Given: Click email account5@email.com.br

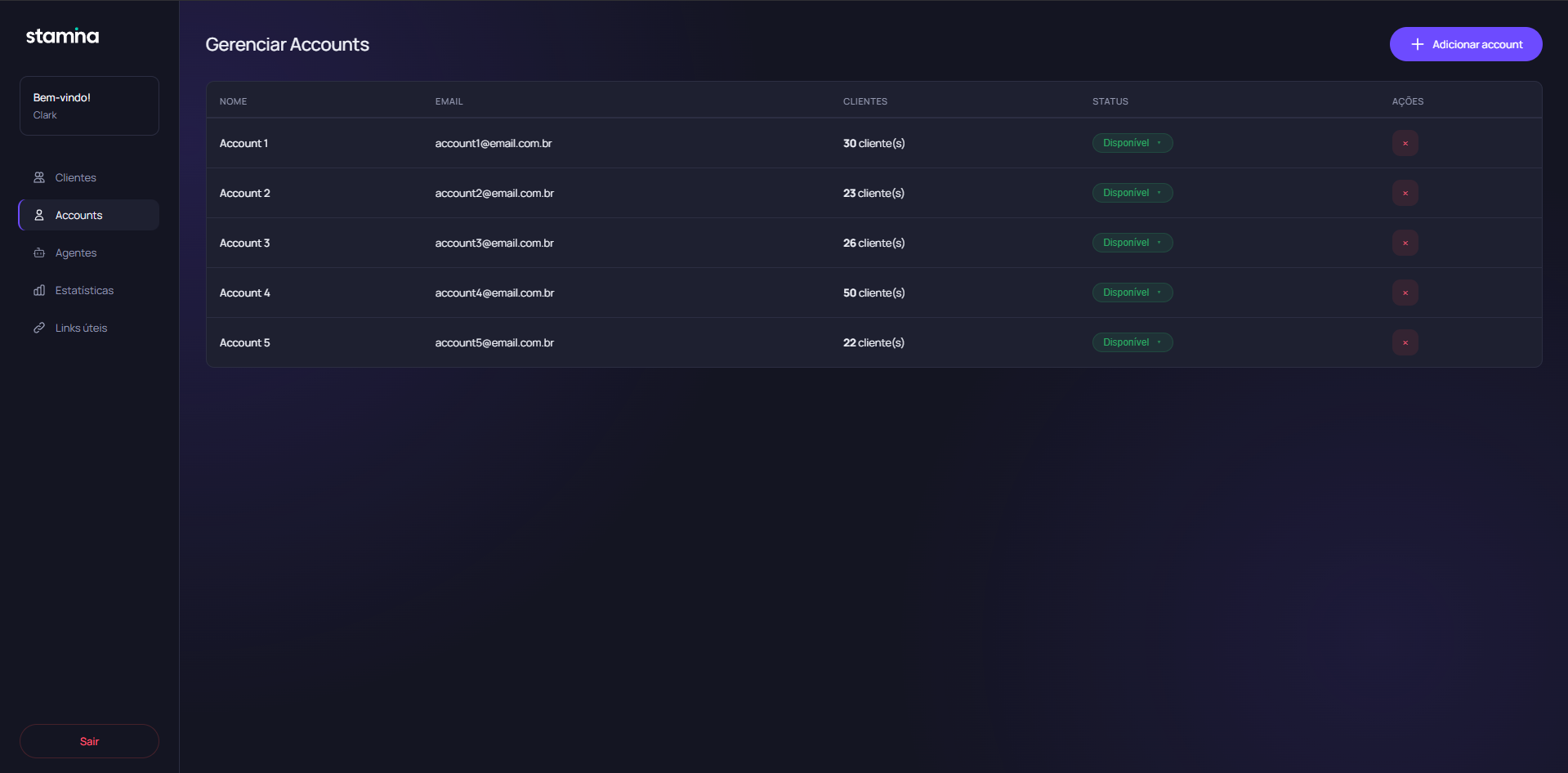Looking at the screenshot, I should click(x=494, y=342).
